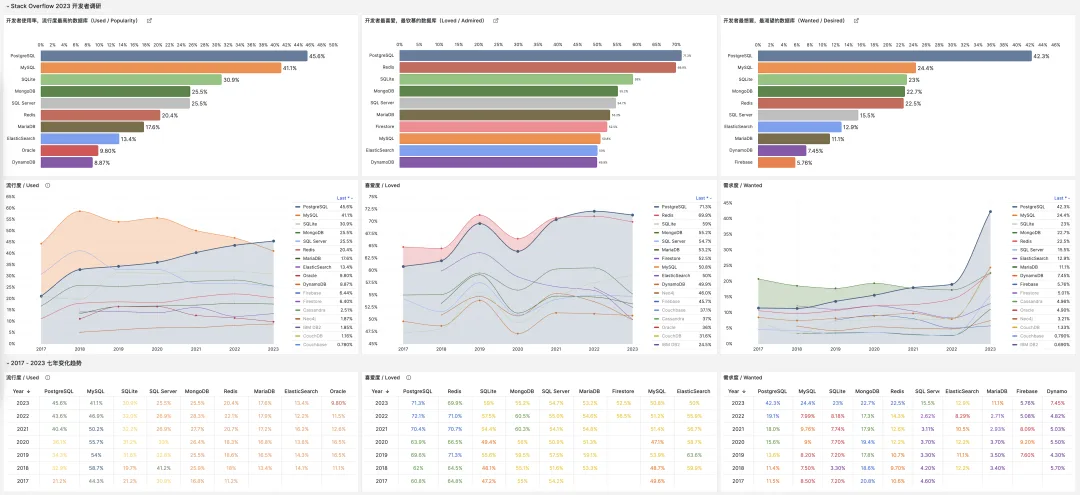Toggle Couchbase series in Used chart legend
1080x495 pixels.
(315, 344)
